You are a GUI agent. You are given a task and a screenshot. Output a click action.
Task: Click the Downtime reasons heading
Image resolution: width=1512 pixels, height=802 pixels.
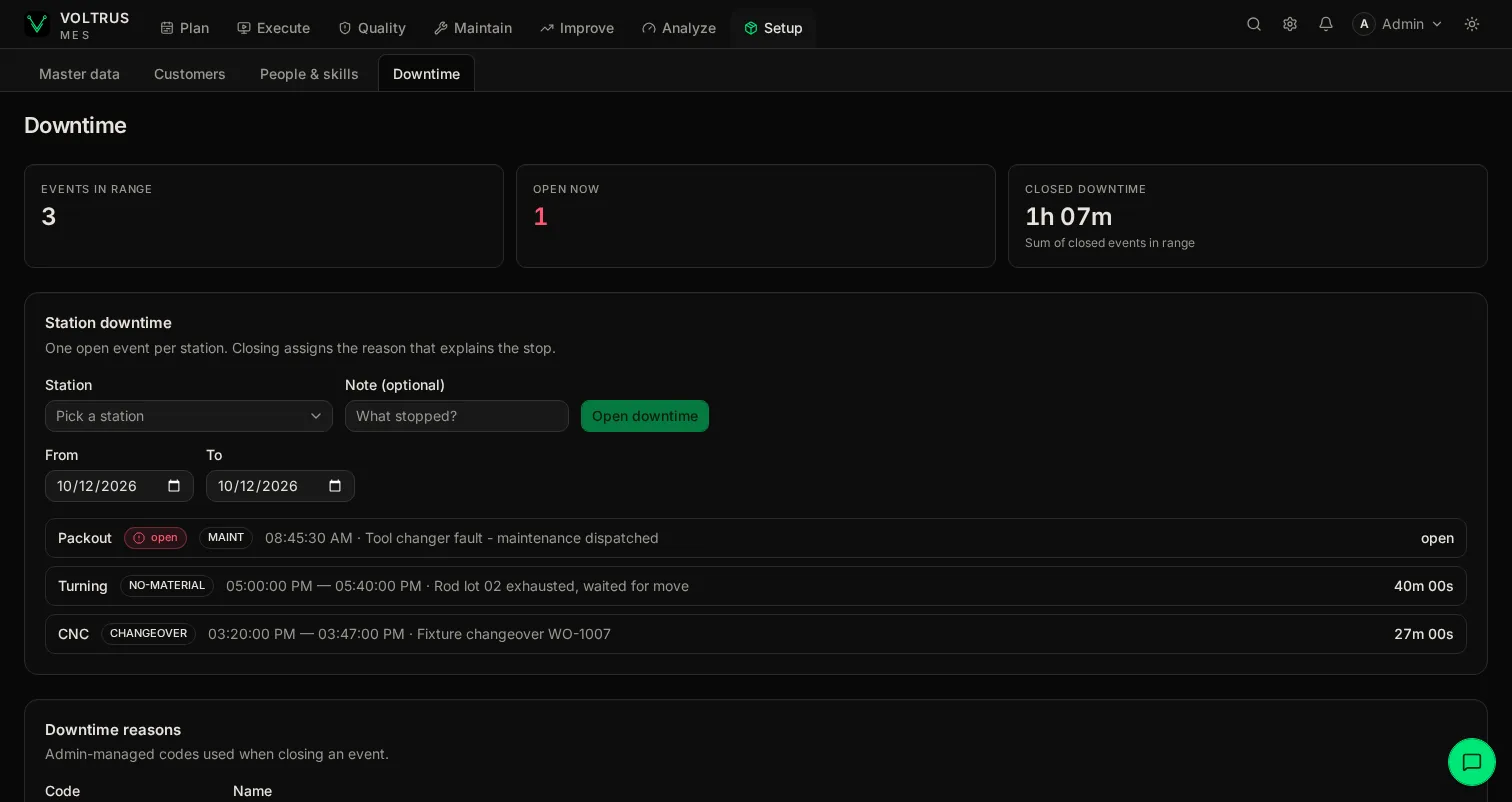(113, 730)
